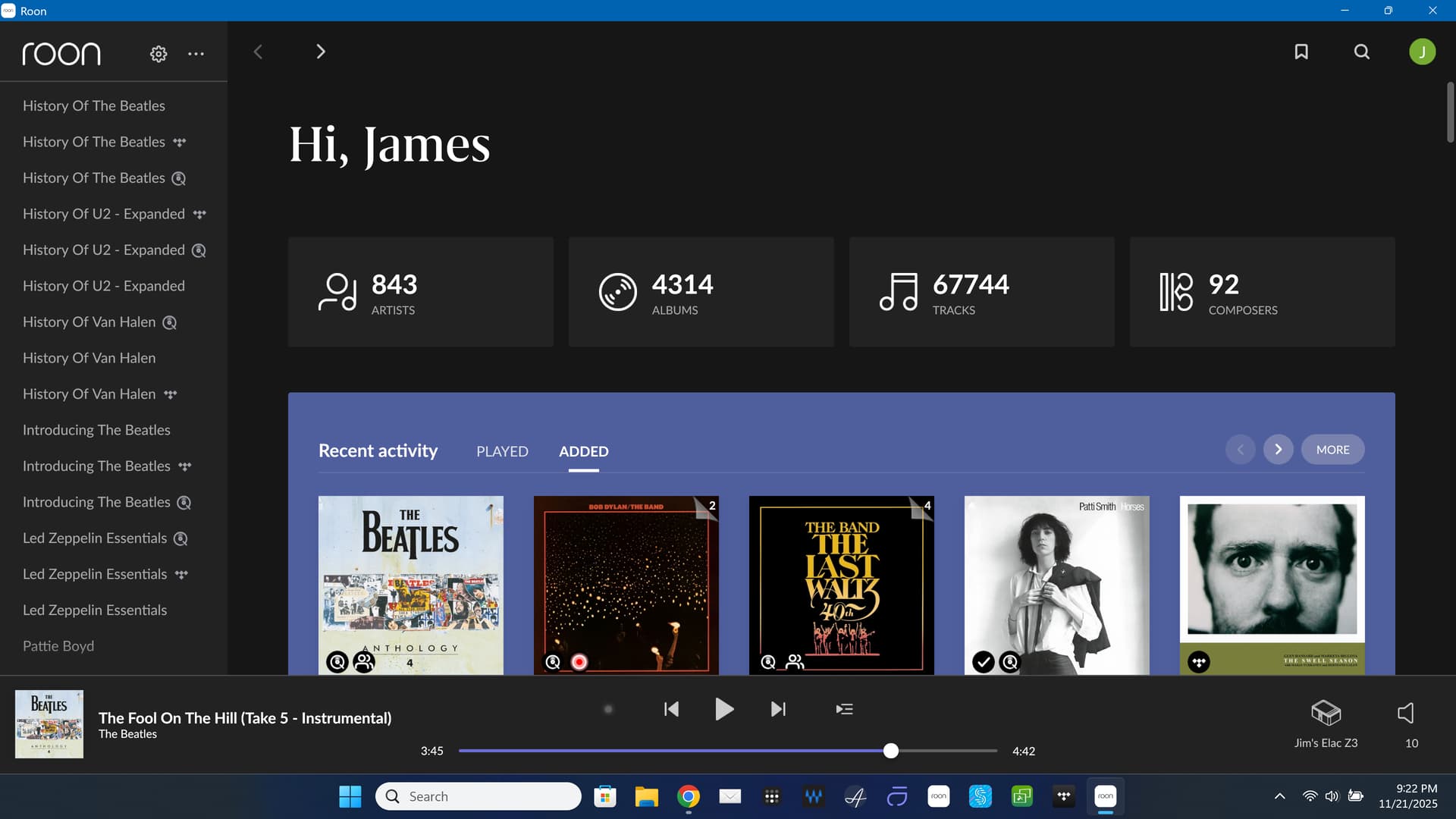Image resolution: width=1456 pixels, height=819 pixels.
Task: Open Roon settings gear icon
Action: 158,54
